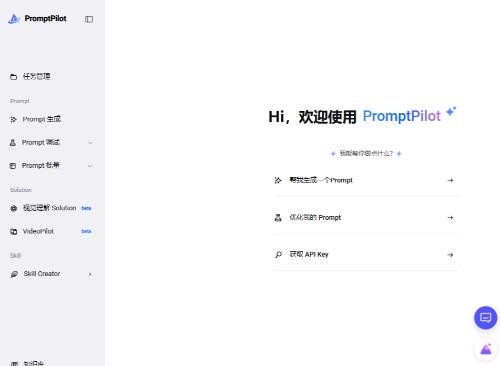Screen dimensions: 500x366
Task: Click the 'Solution' section label
Action: pyautogui.click(x=21, y=190)
